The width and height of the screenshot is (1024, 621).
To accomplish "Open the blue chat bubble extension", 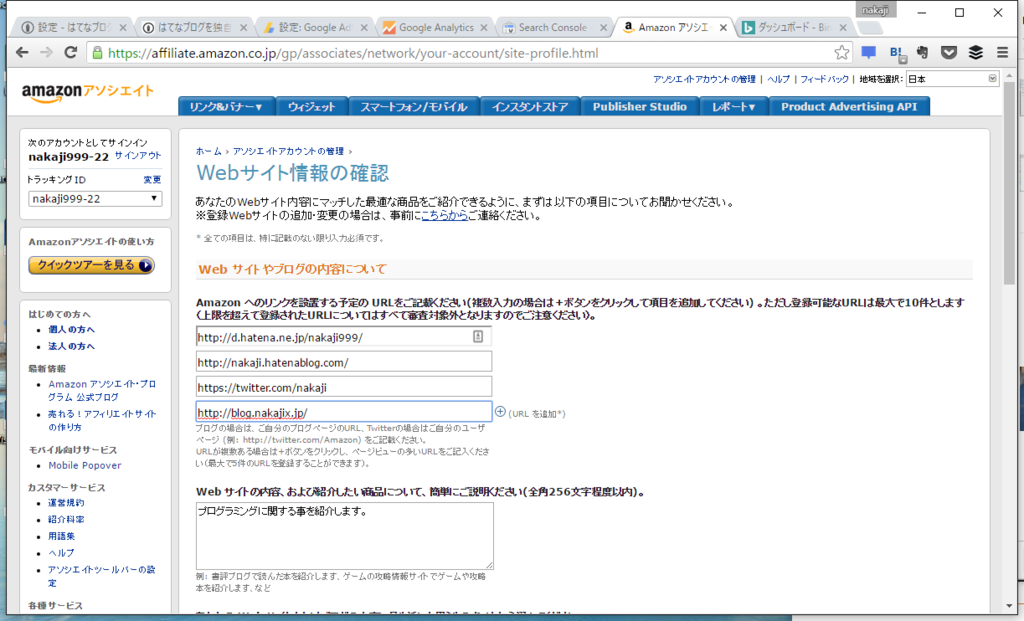I will tap(869, 52).
